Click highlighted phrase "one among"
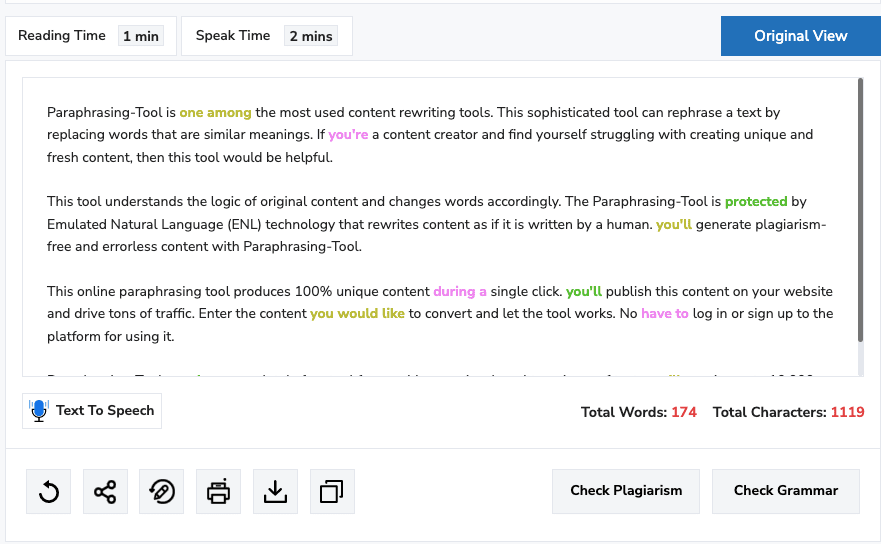The height and width of the screenshot is (544, 881). 215,112
